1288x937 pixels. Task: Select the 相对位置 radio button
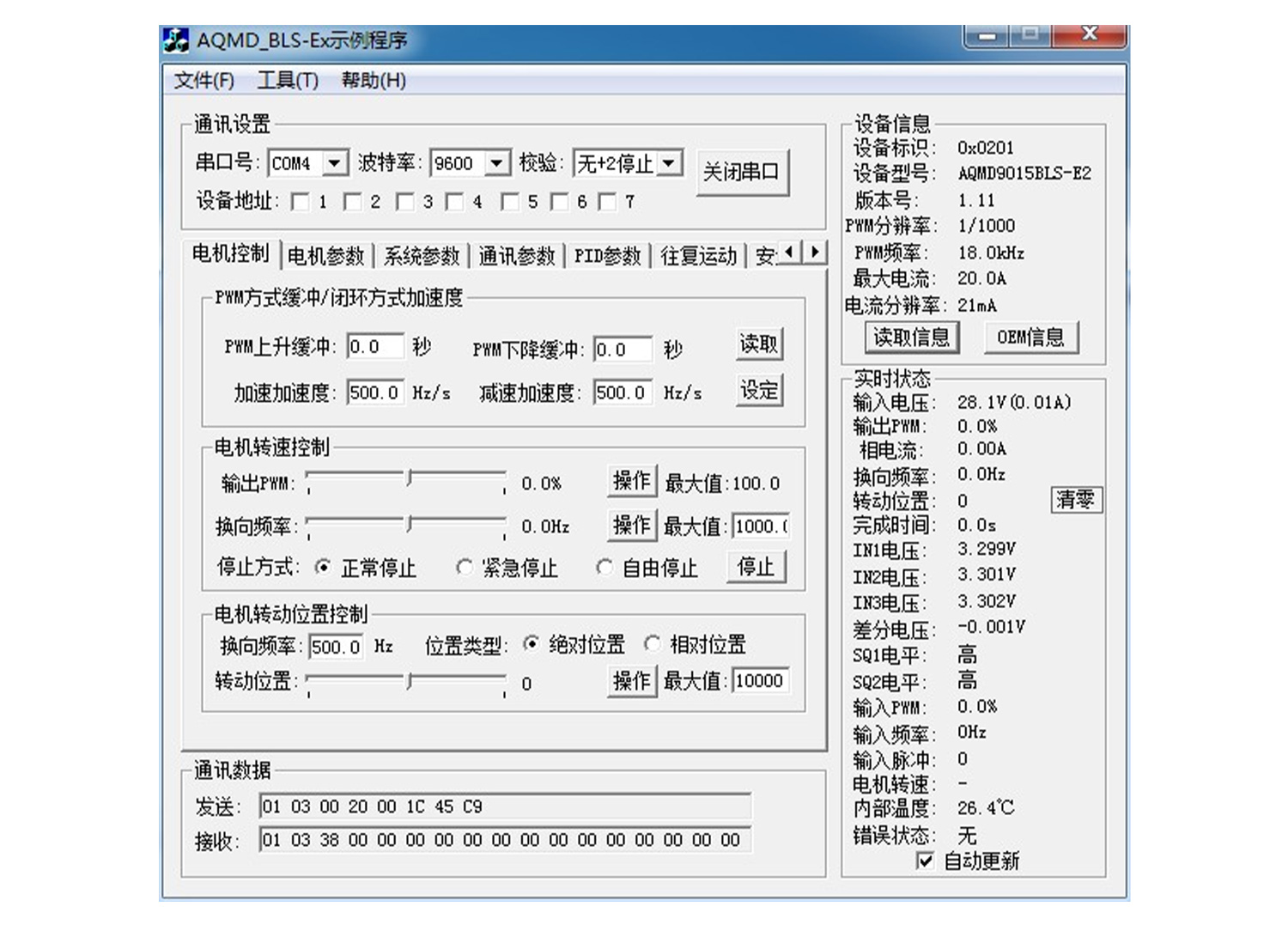(653, 643)
